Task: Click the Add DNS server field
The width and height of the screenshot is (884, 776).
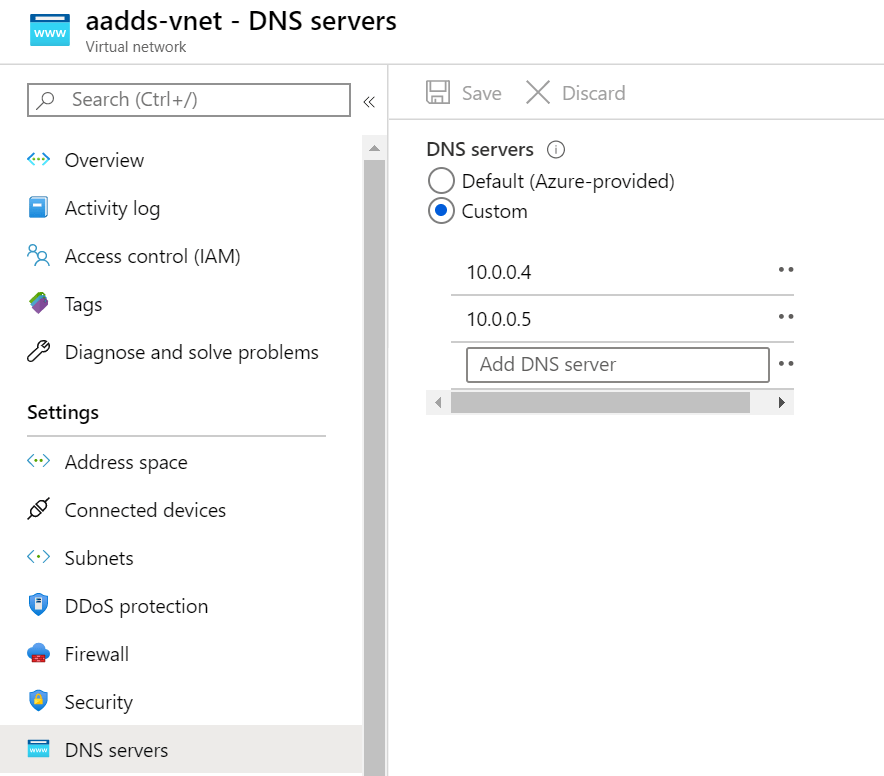Action: (x=617, y=365)
